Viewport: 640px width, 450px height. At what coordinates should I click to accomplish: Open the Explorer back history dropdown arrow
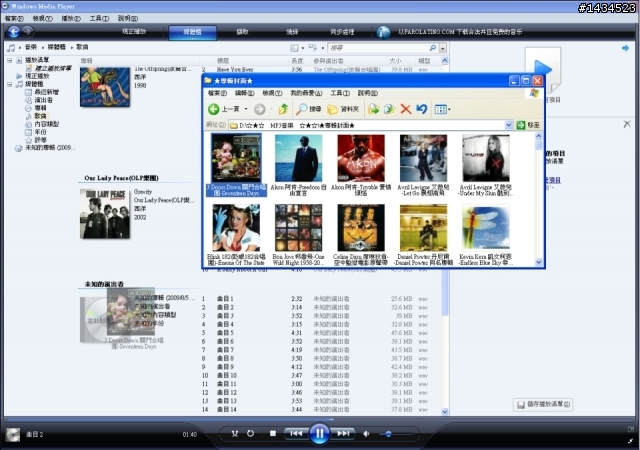[x=246, y=109]
